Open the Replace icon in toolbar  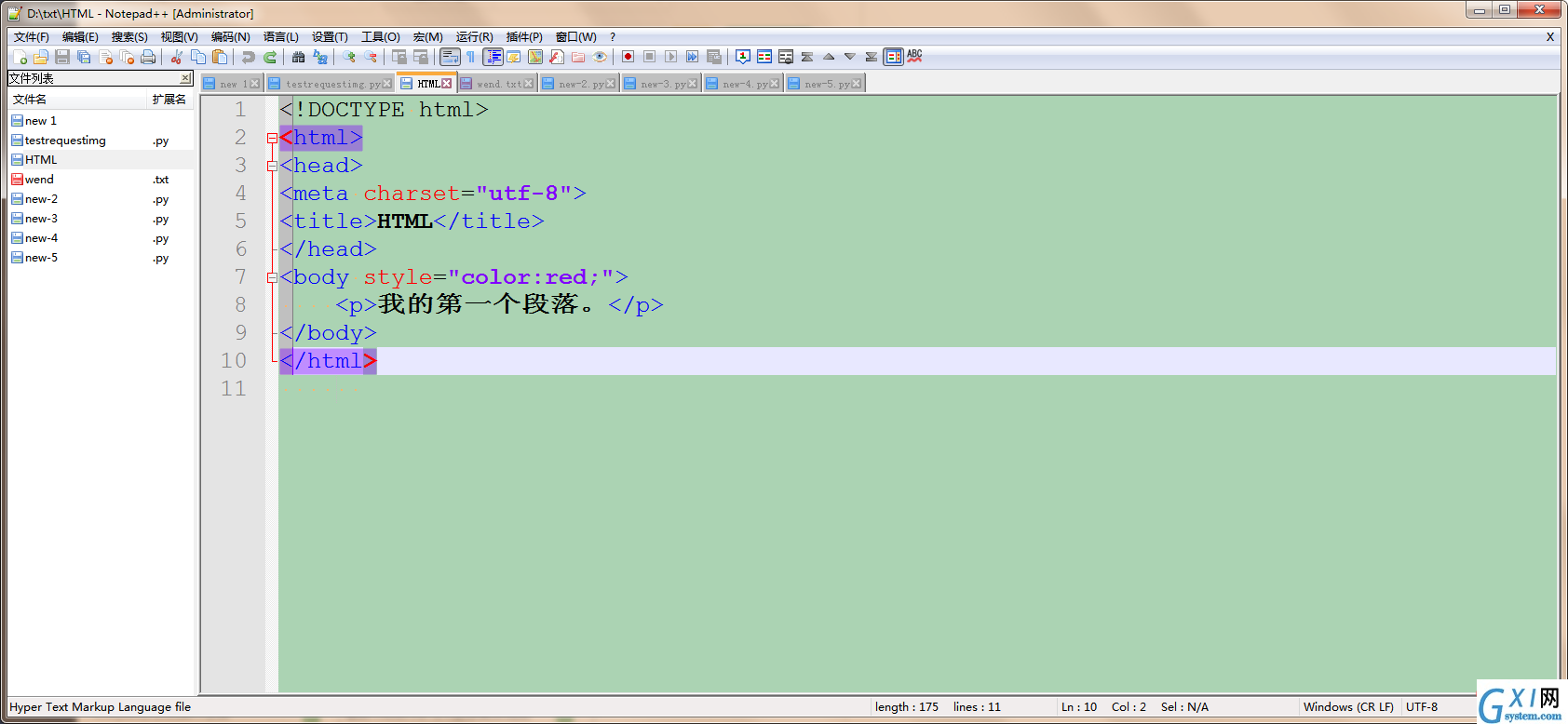coord(320,57)
